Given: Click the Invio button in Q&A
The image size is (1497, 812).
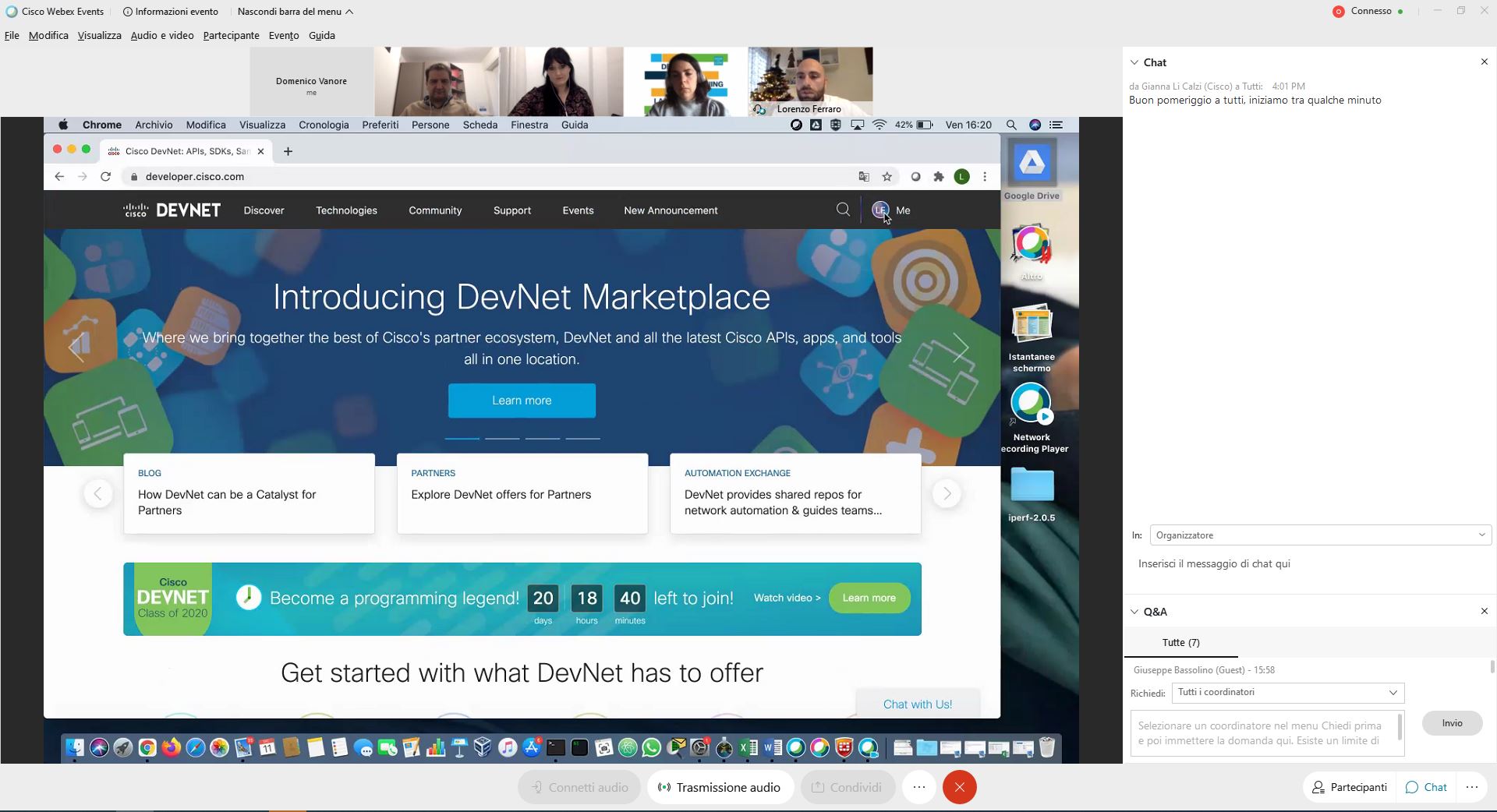Looking at the screenshot, I should tap(1452, 723).
